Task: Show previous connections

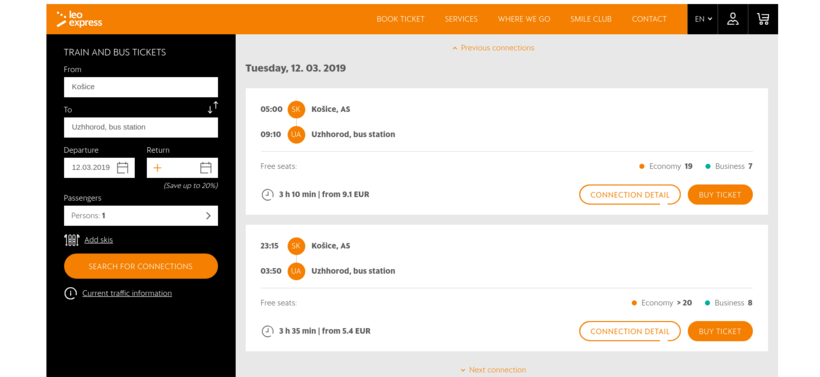Action: pos(493,48)
